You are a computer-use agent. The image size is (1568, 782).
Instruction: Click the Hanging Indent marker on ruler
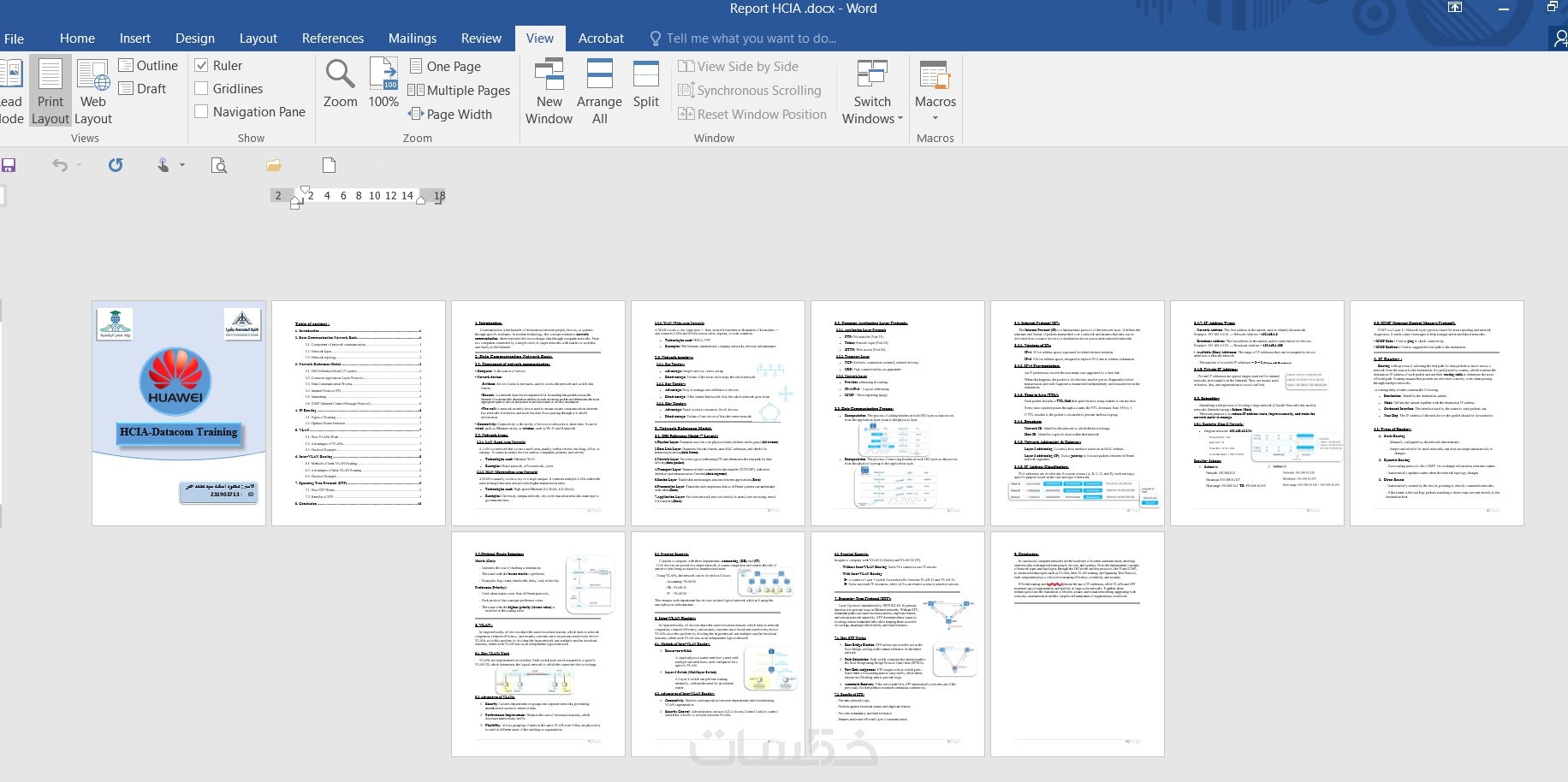295,201
